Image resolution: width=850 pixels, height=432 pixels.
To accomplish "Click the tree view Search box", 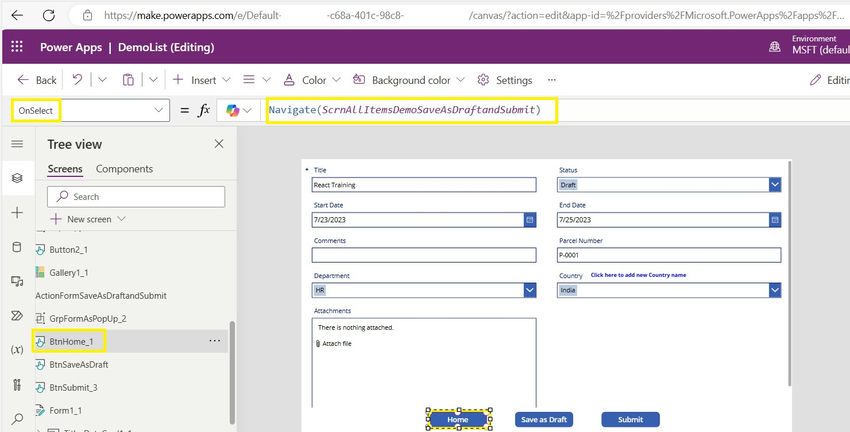I will click(x=136, y=197).
